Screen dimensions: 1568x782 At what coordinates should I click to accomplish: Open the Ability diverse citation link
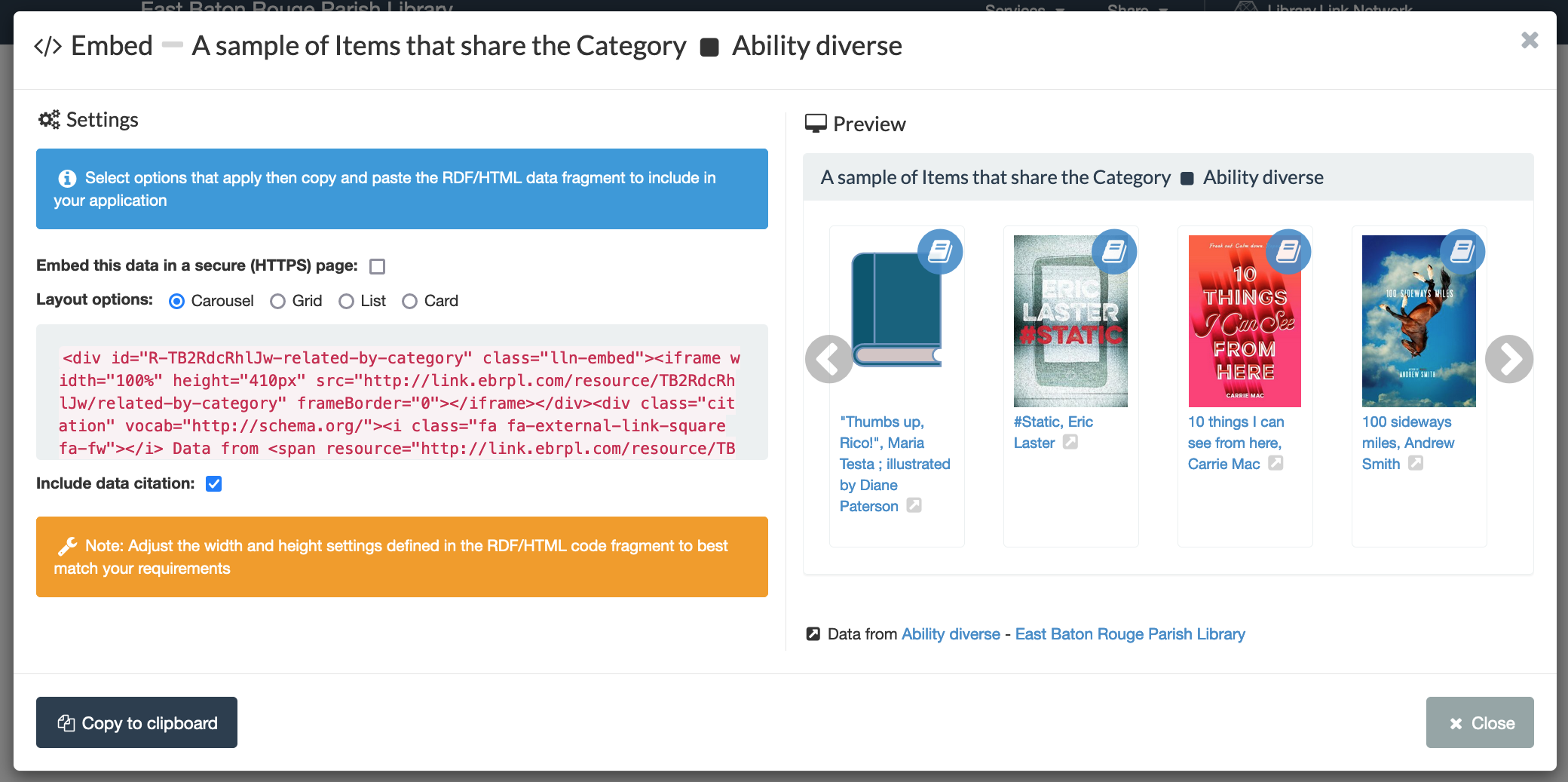point(951,634)
